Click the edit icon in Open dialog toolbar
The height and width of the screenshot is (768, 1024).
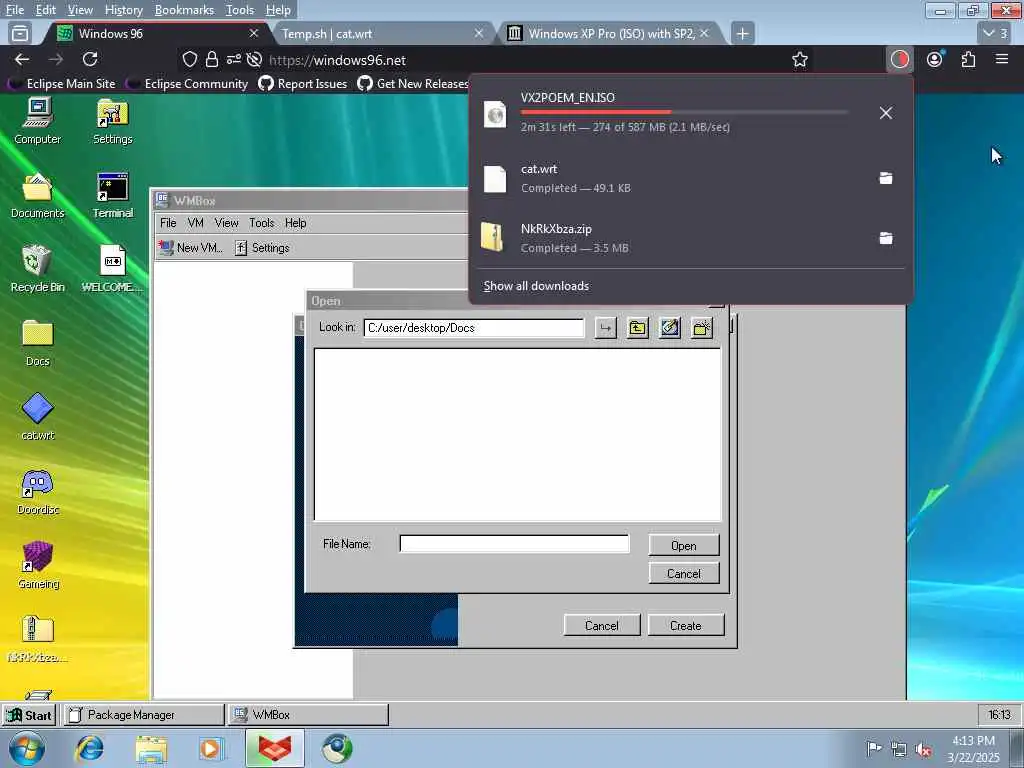point(669,328)
